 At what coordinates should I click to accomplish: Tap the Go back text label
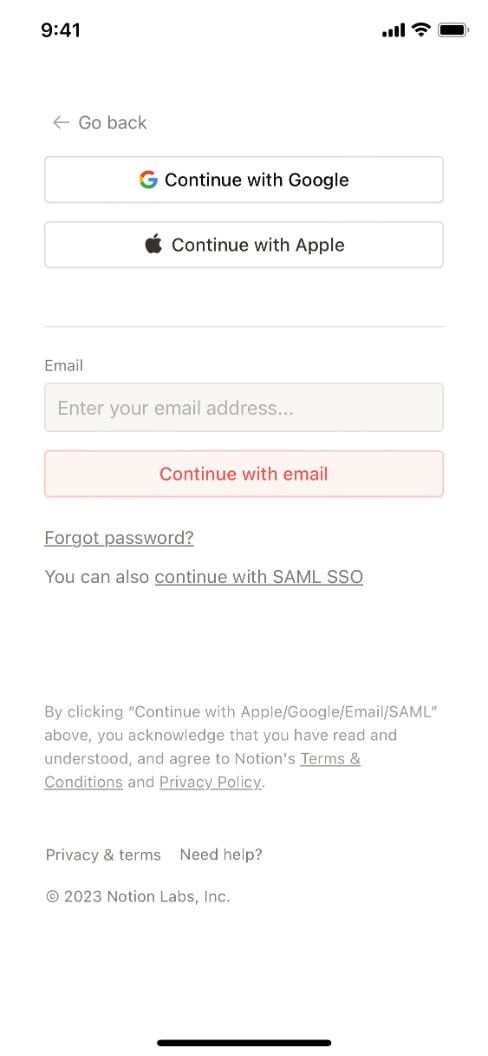click(112, 123)
